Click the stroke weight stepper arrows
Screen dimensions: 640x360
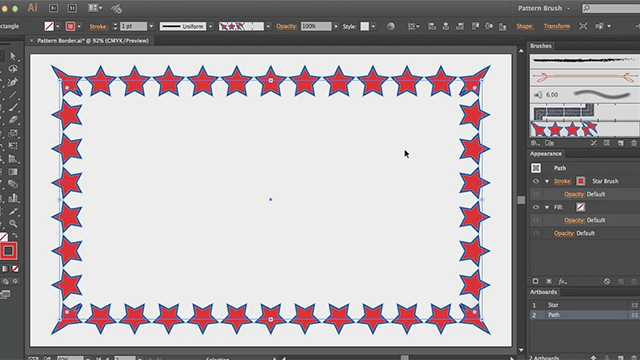click(115, 27)
